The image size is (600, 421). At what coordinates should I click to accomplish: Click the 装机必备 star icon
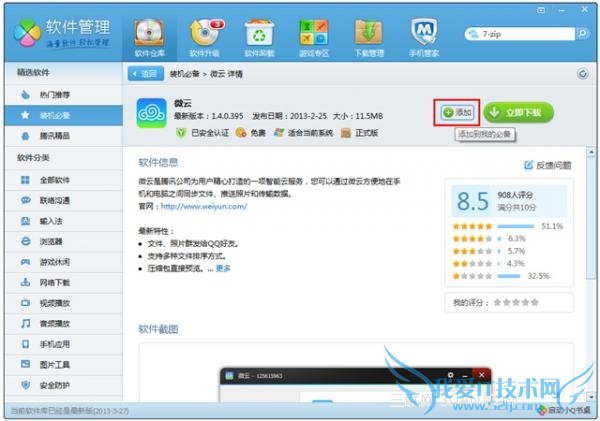pos(25,115)
